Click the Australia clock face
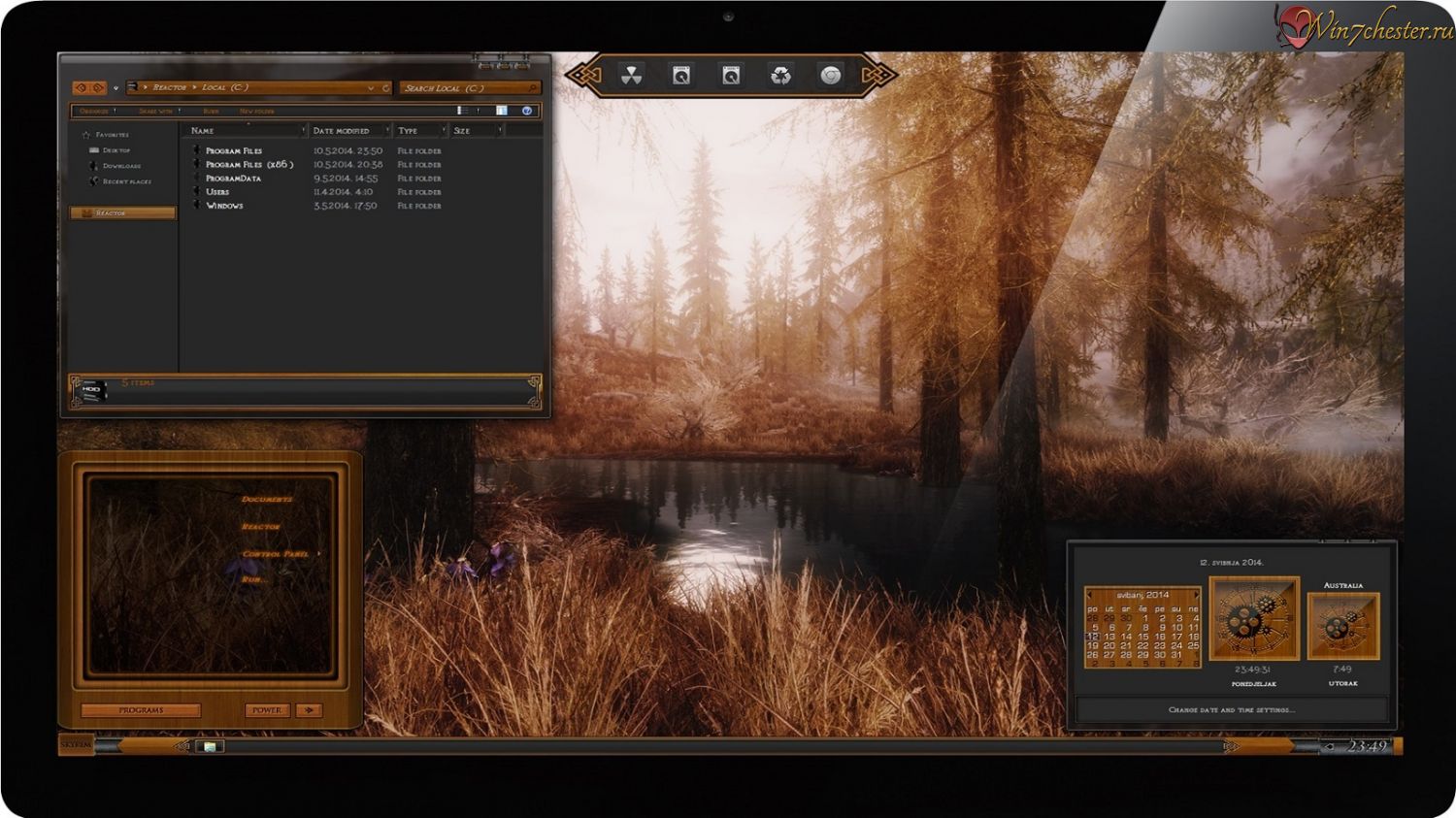This screenshot has height=818, width=1456. (1343, 626)
